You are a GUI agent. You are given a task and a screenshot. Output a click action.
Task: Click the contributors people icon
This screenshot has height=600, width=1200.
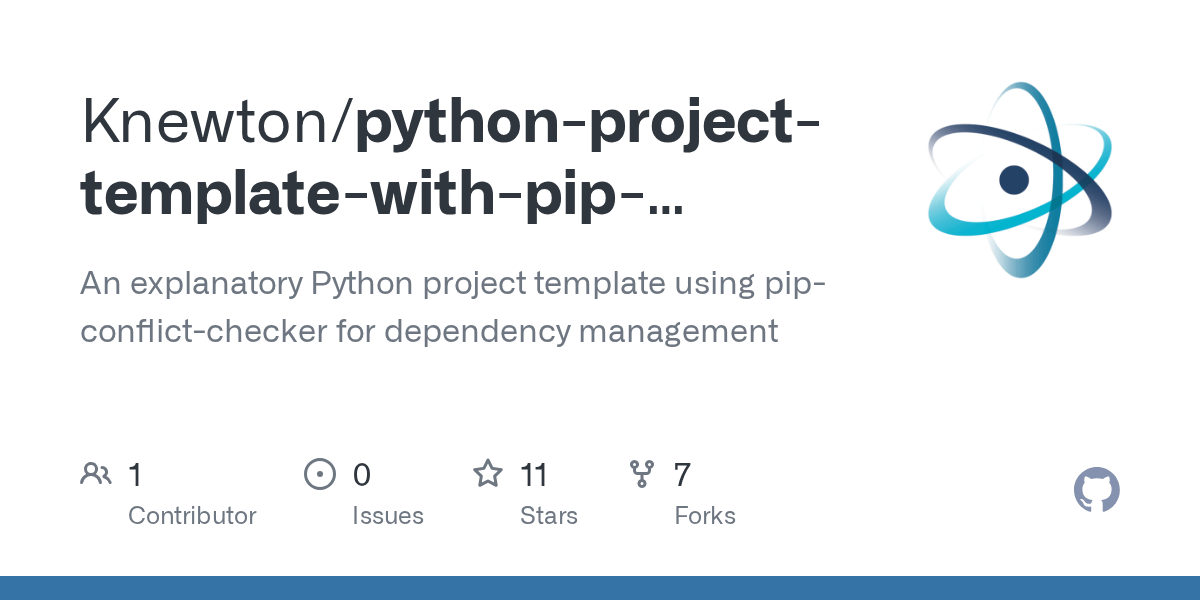pos(96,474)
